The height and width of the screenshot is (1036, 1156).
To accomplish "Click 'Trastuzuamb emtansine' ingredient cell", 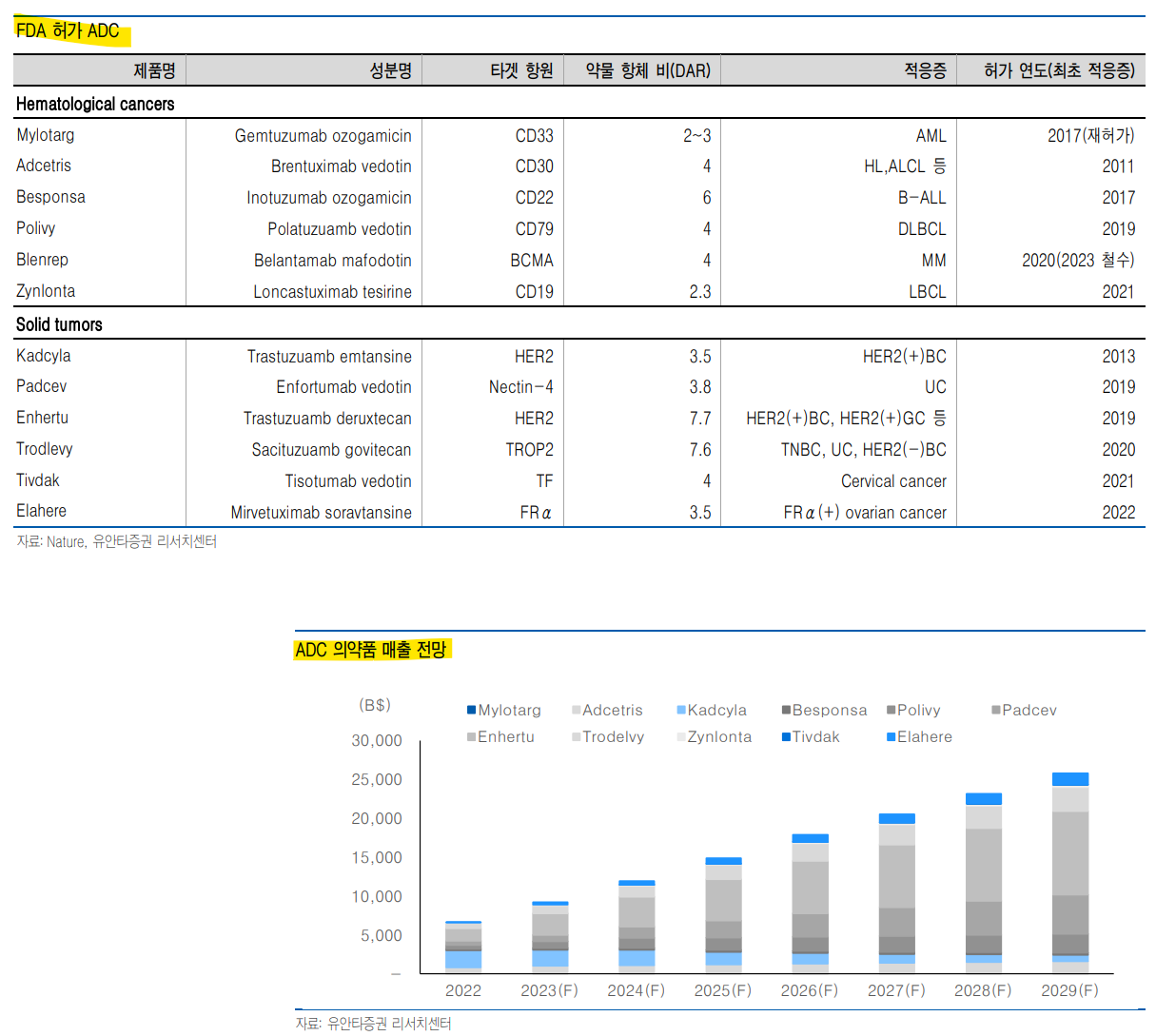I will [329, 357].
